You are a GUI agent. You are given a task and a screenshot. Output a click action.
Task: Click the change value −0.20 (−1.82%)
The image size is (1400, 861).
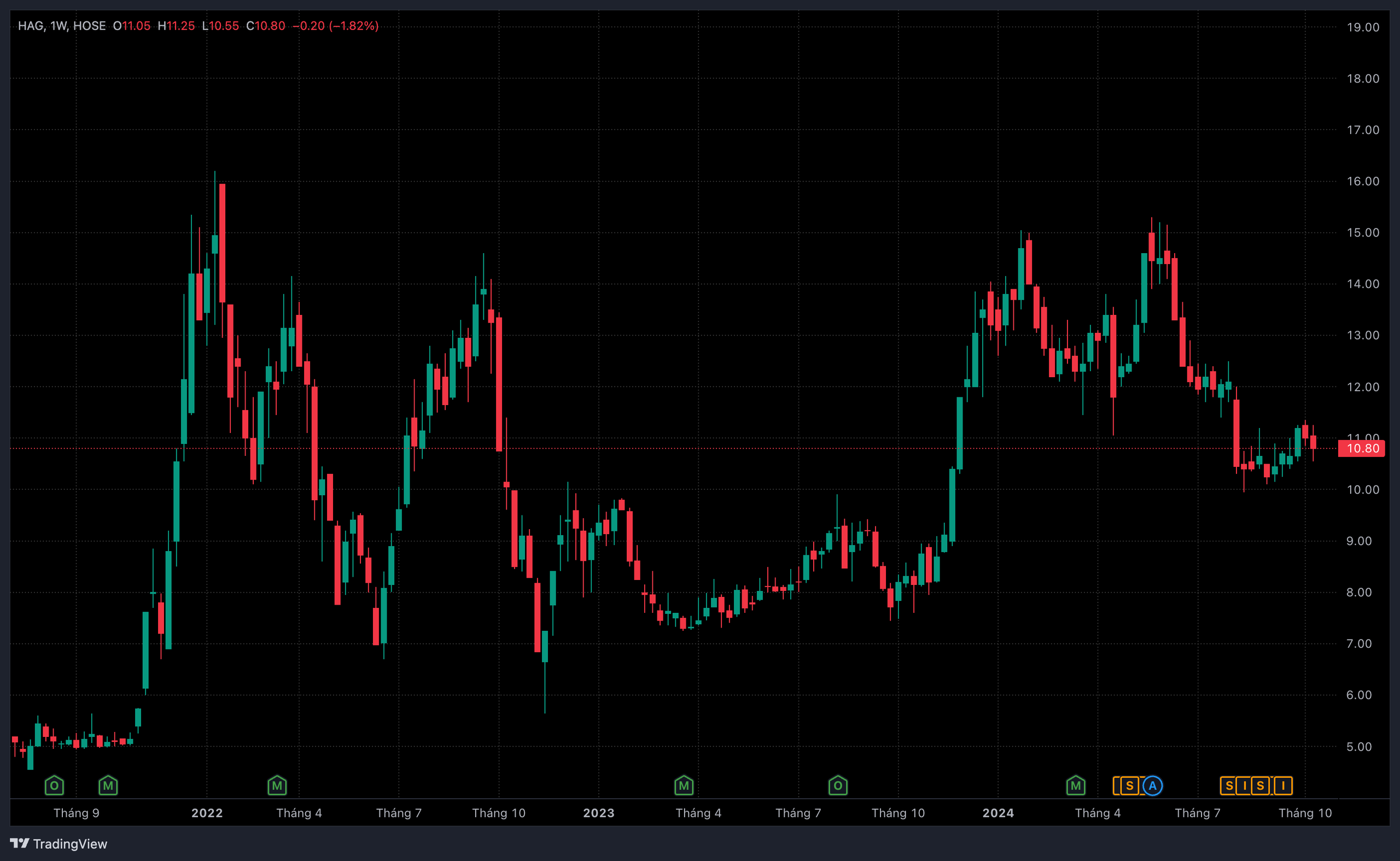tap(335, 26)
